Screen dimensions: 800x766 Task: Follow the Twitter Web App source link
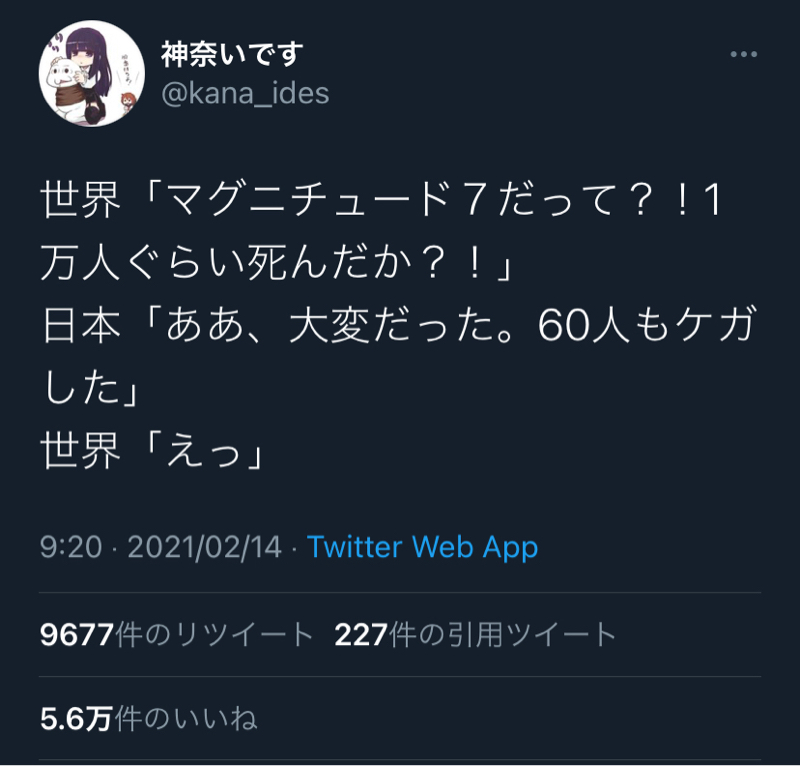point(422,547)
